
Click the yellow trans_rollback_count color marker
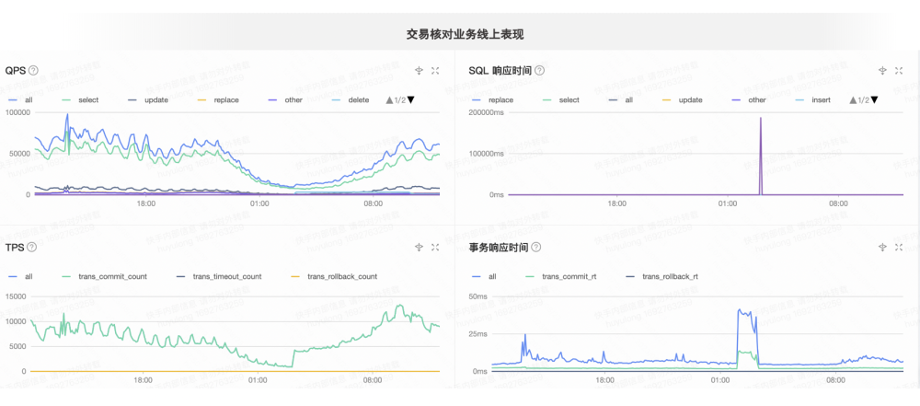tap(295, 276)
